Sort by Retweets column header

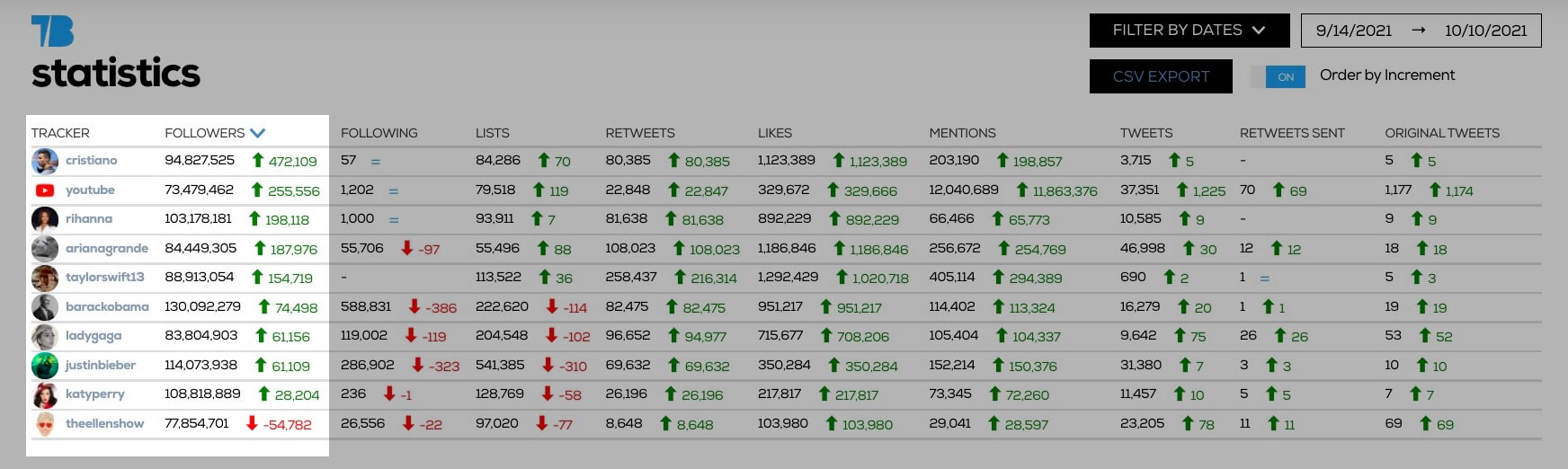(x=640, y=133)
